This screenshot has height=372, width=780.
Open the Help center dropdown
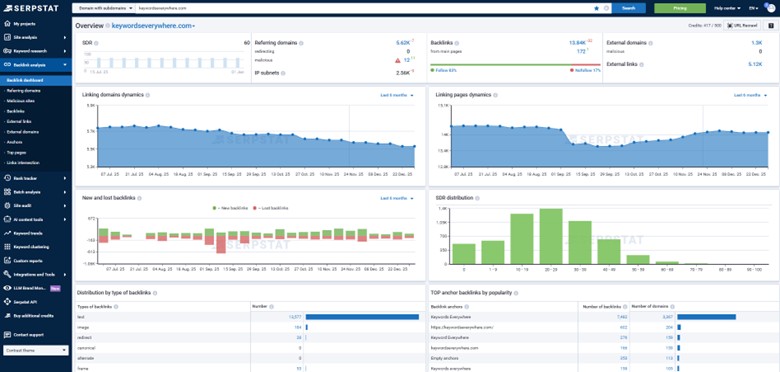pyautogui.click(x=727, y=8)
